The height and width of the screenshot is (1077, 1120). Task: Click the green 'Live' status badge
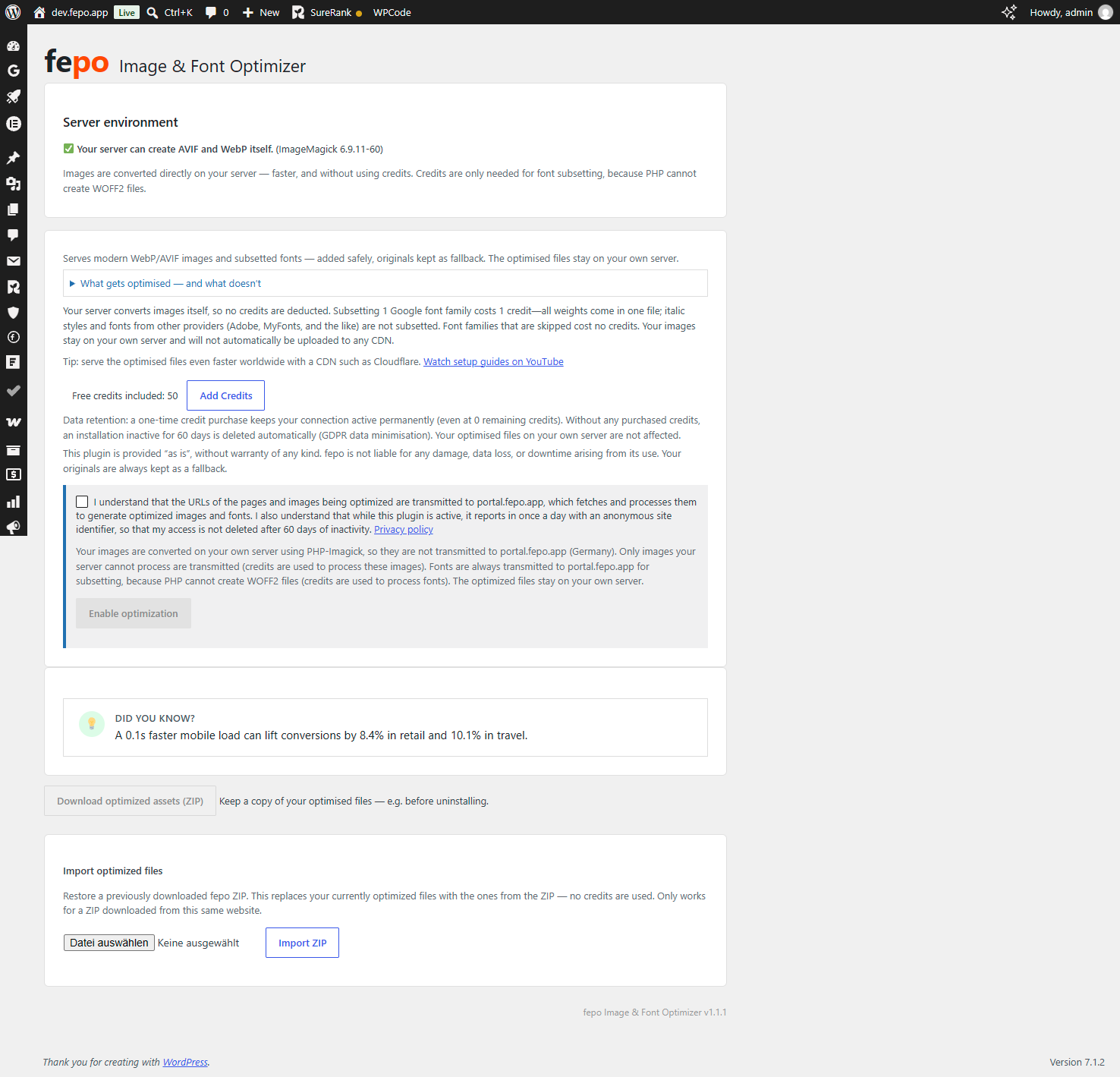tap(127, 12)
